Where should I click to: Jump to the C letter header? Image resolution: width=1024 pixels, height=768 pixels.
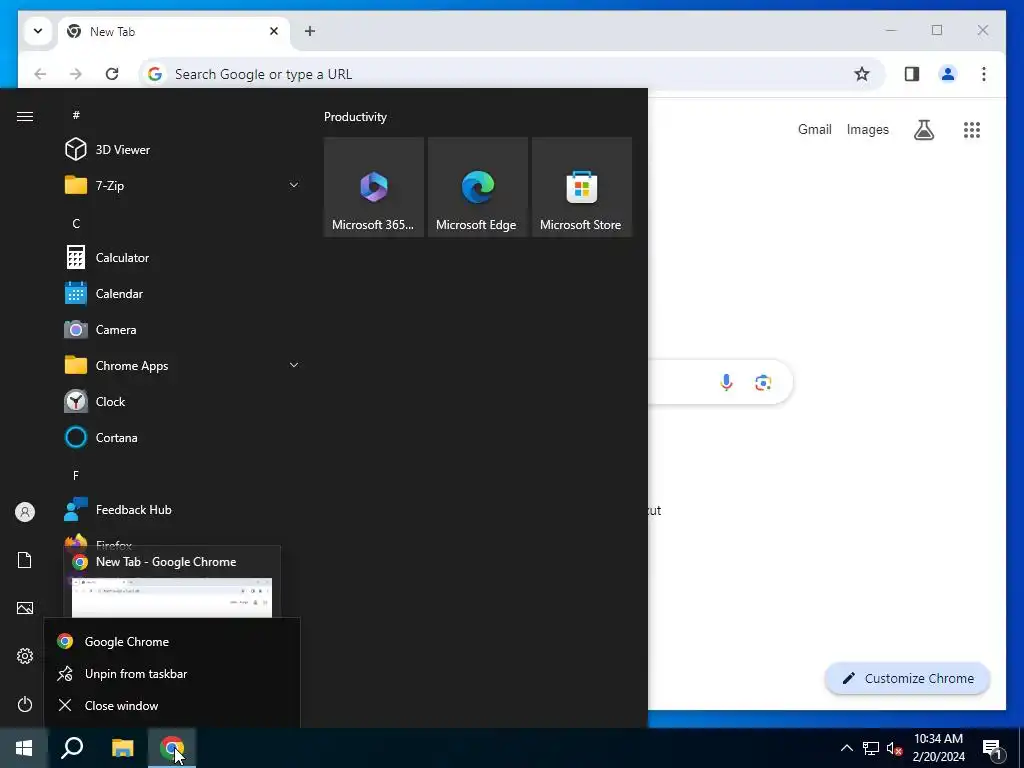(x=76, y=223)
